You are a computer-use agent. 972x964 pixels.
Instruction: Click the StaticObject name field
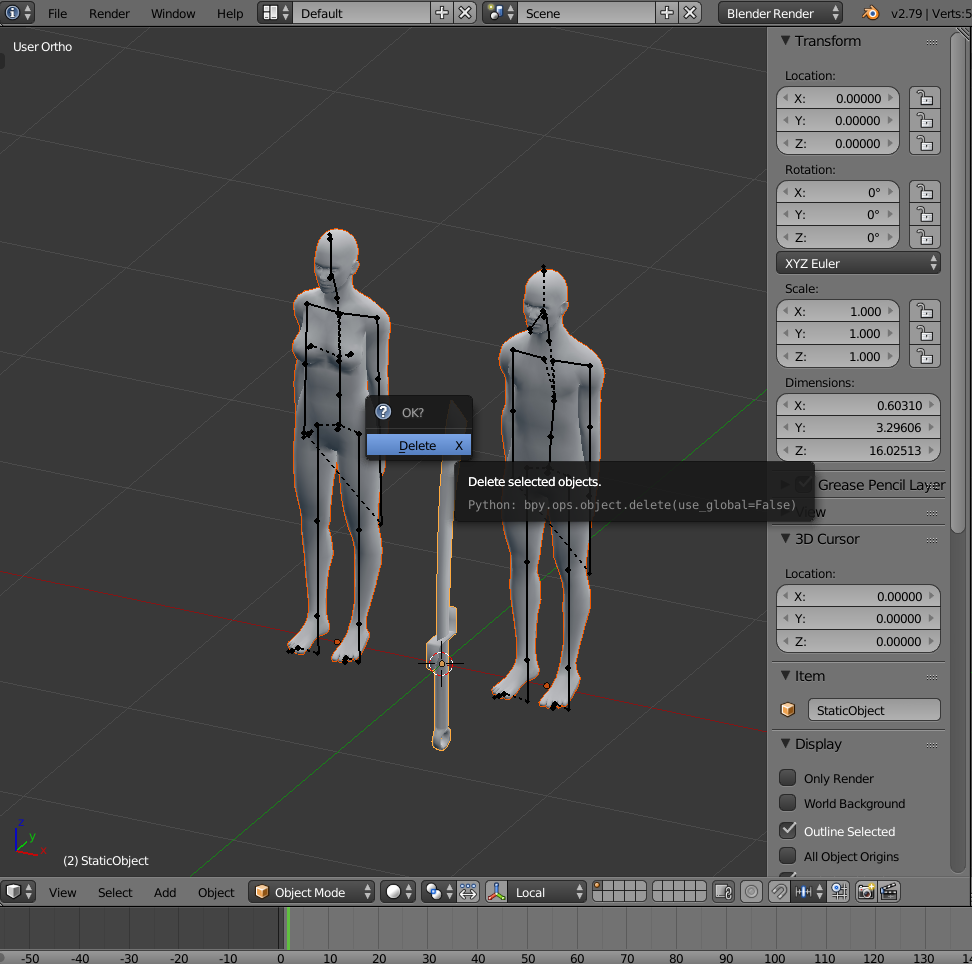(874, 710)
